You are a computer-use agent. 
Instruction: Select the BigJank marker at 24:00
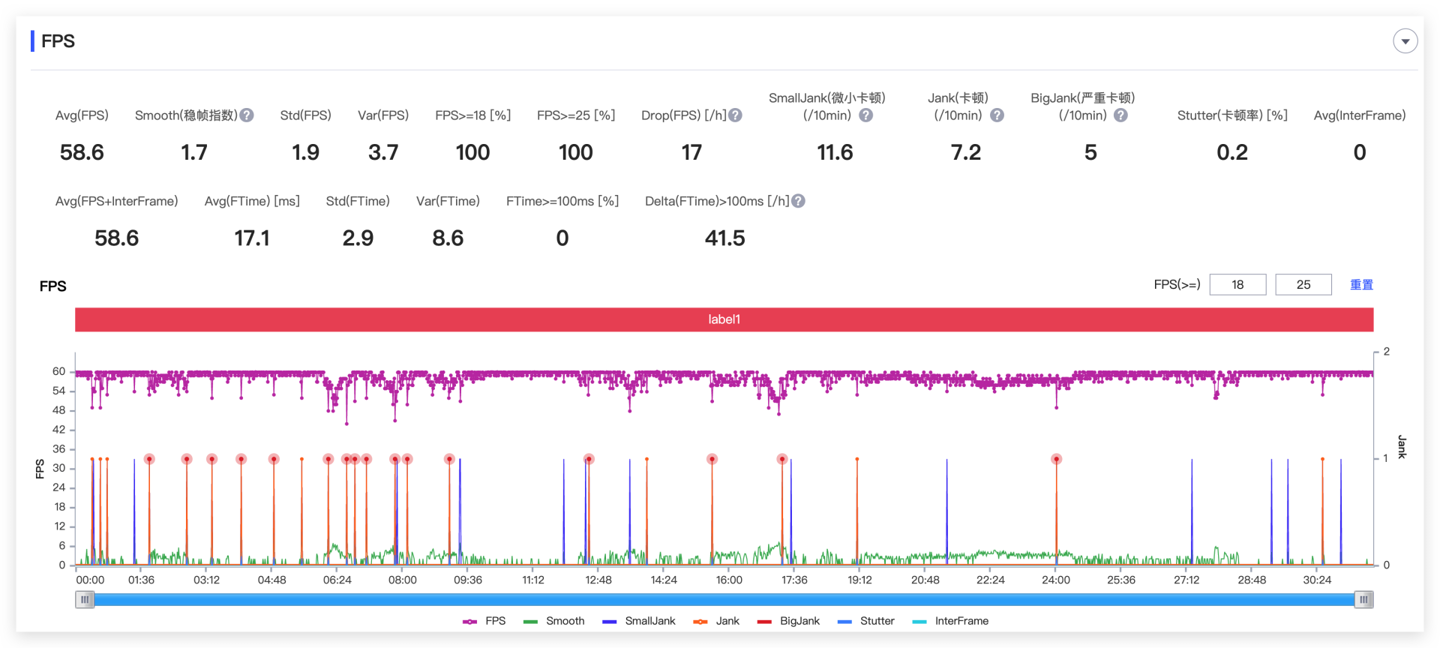1056,460
